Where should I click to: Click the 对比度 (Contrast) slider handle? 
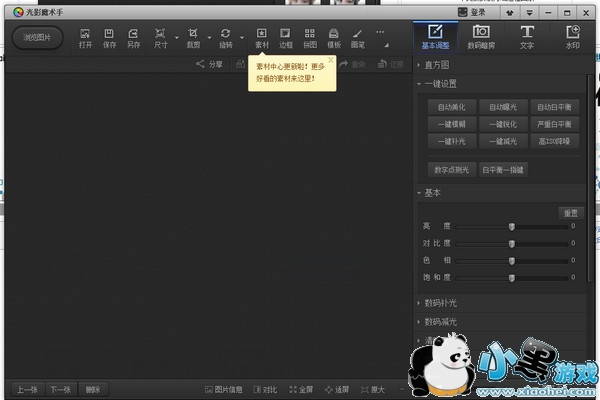pyautogui.click(x=512, y=243)
